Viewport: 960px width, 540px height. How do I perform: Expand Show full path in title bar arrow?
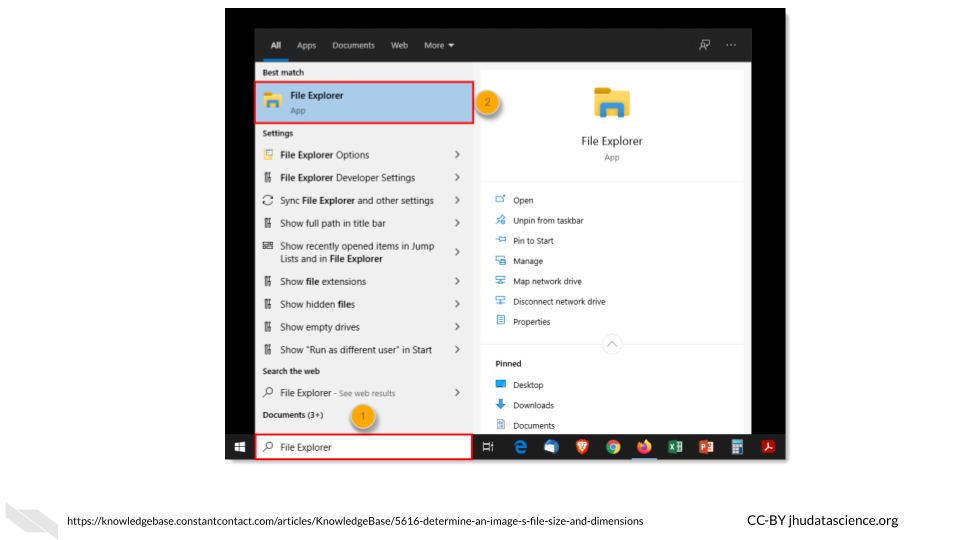coord(457,223)
